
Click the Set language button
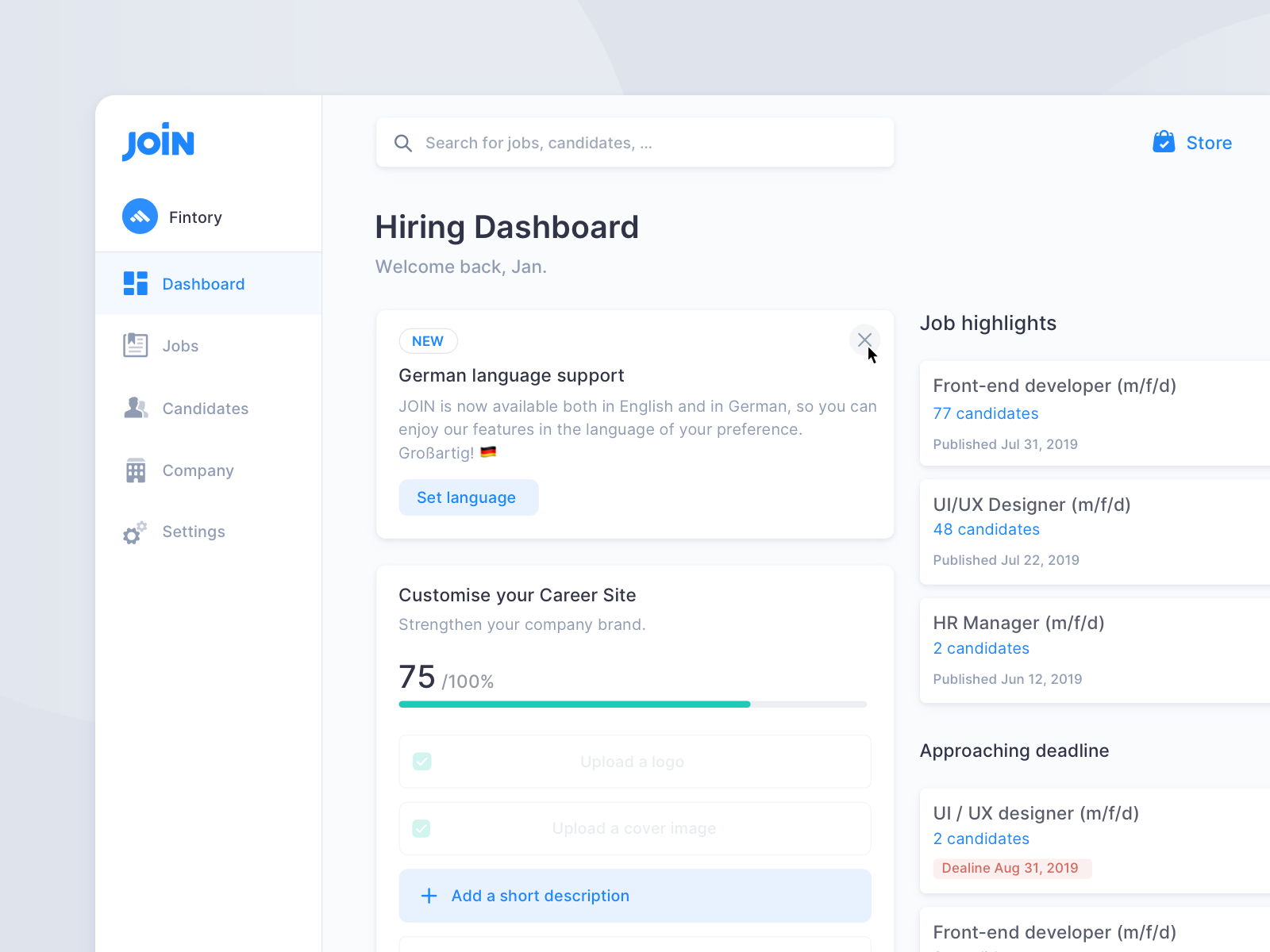(468, 497)
